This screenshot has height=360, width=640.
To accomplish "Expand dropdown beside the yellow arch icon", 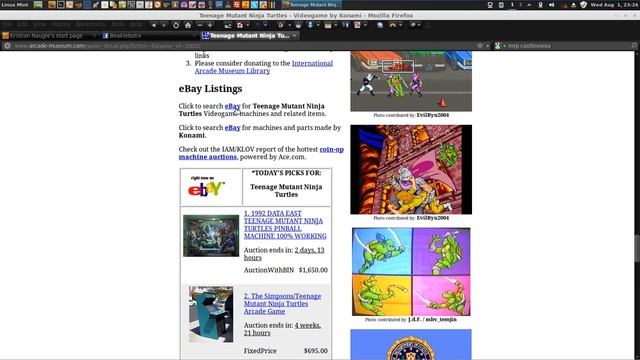I will point(400,25).
